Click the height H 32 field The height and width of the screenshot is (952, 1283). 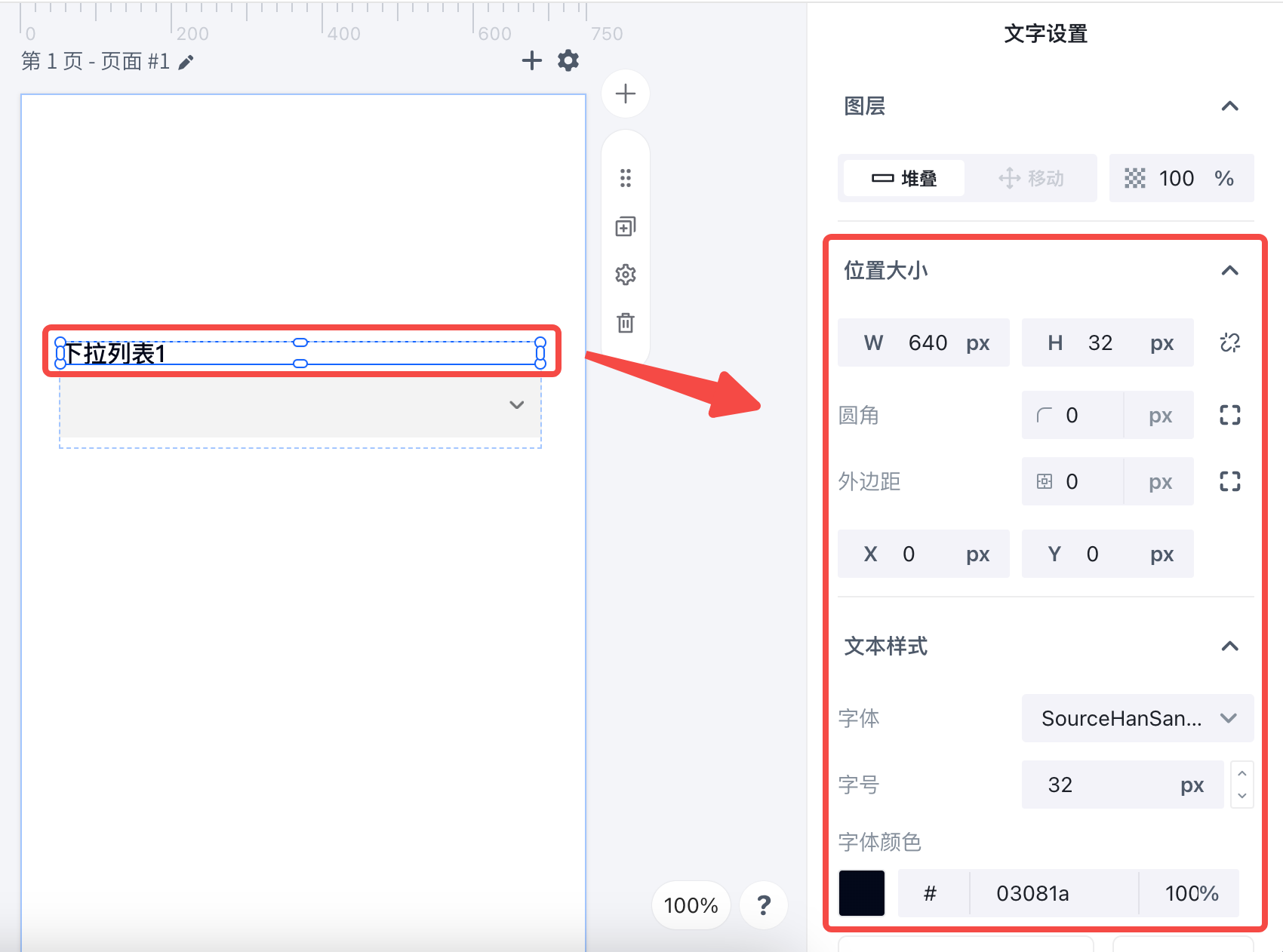point(1108,342)
